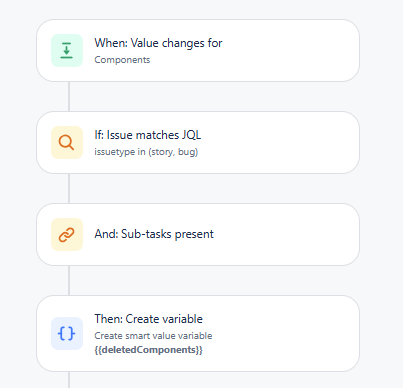Click the 'Create smart value variable' description
Screen dimensions: 403x388
pyautogui.click(x=153, y=336)
